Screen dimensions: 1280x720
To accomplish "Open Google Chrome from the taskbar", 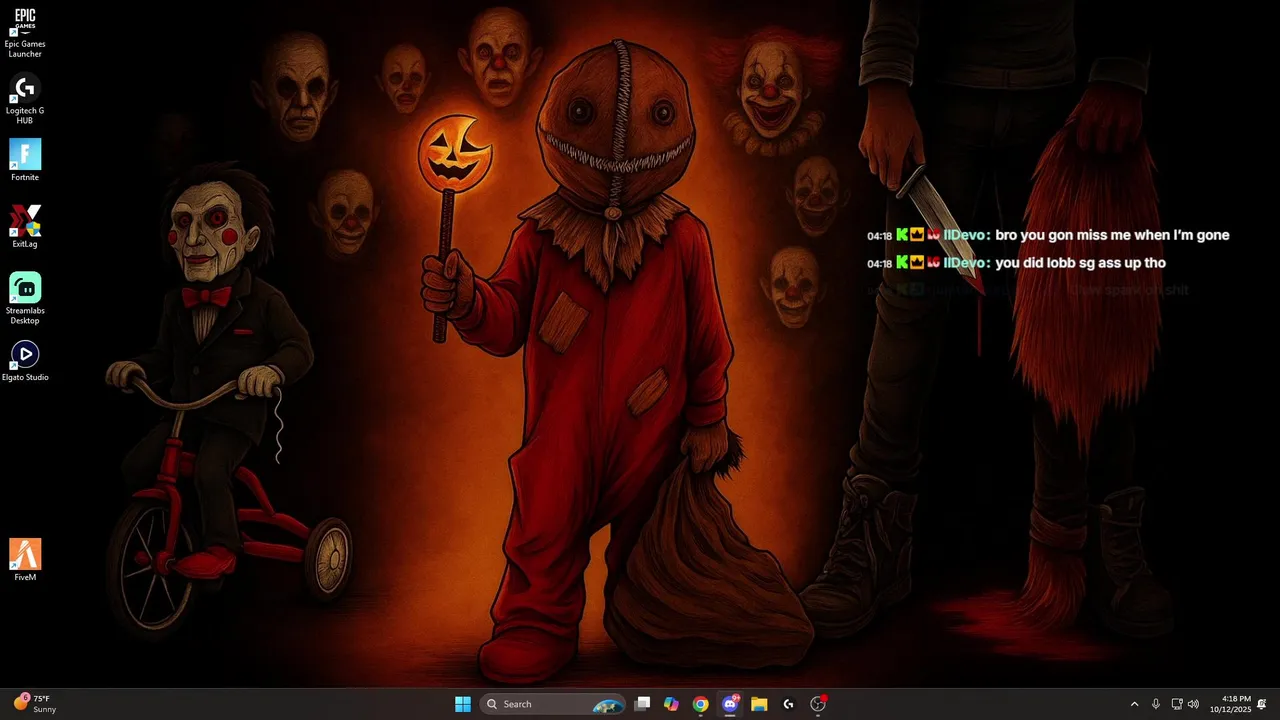I will pyautogui.click(x=701, y=704).
